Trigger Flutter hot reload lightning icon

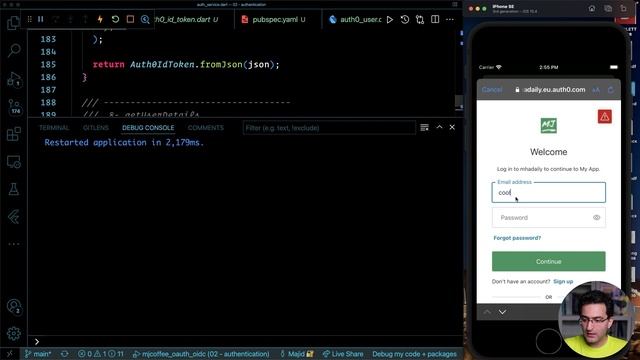point(100,19)
